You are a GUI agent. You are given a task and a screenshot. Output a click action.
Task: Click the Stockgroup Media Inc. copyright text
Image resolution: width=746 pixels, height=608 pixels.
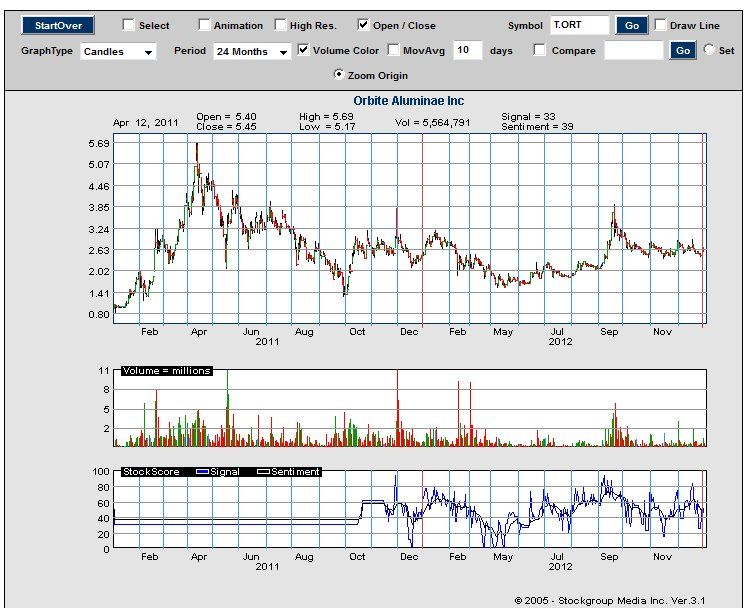coord(610,601)
